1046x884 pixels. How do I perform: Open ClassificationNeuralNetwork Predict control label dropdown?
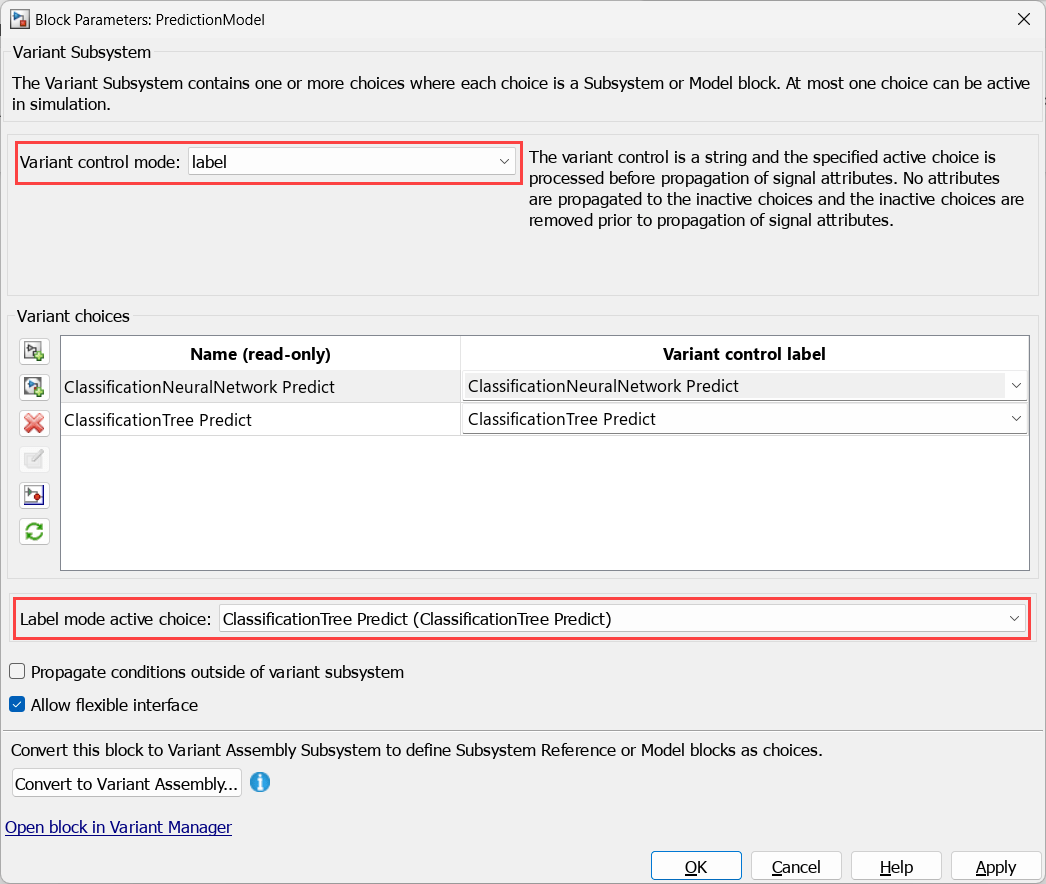click(1016, 386)
